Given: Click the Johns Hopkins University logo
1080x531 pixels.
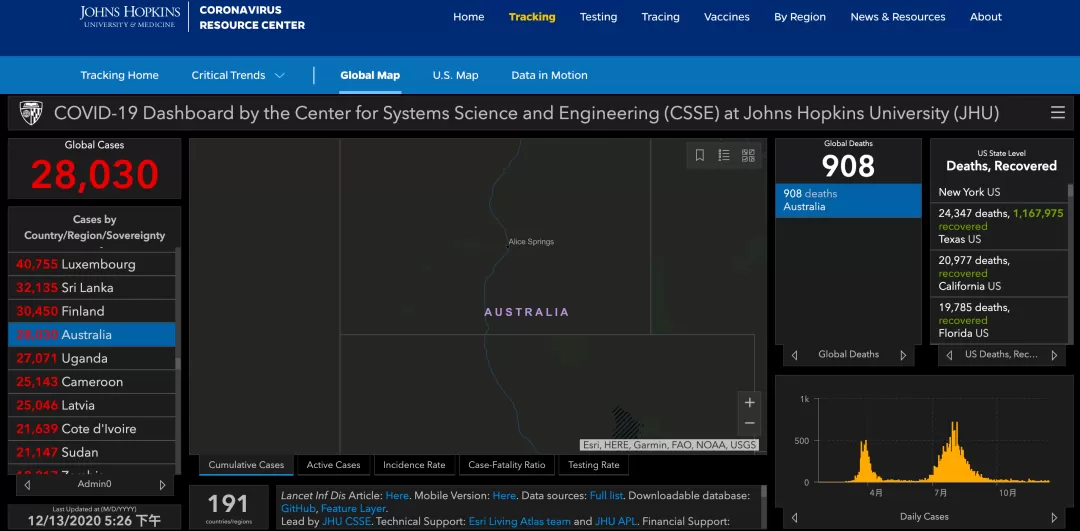Looking at the screenshot, I should pyautogui.click(x=130, y=17).
